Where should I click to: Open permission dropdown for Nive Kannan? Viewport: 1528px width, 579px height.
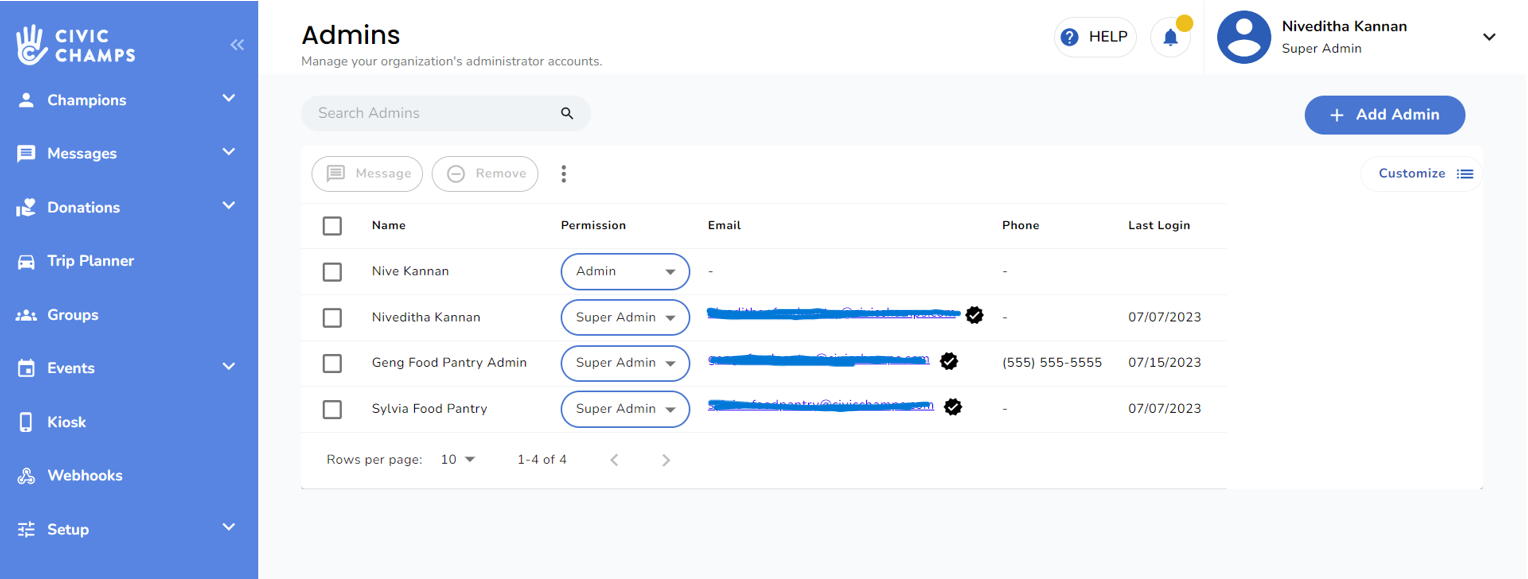625,272
